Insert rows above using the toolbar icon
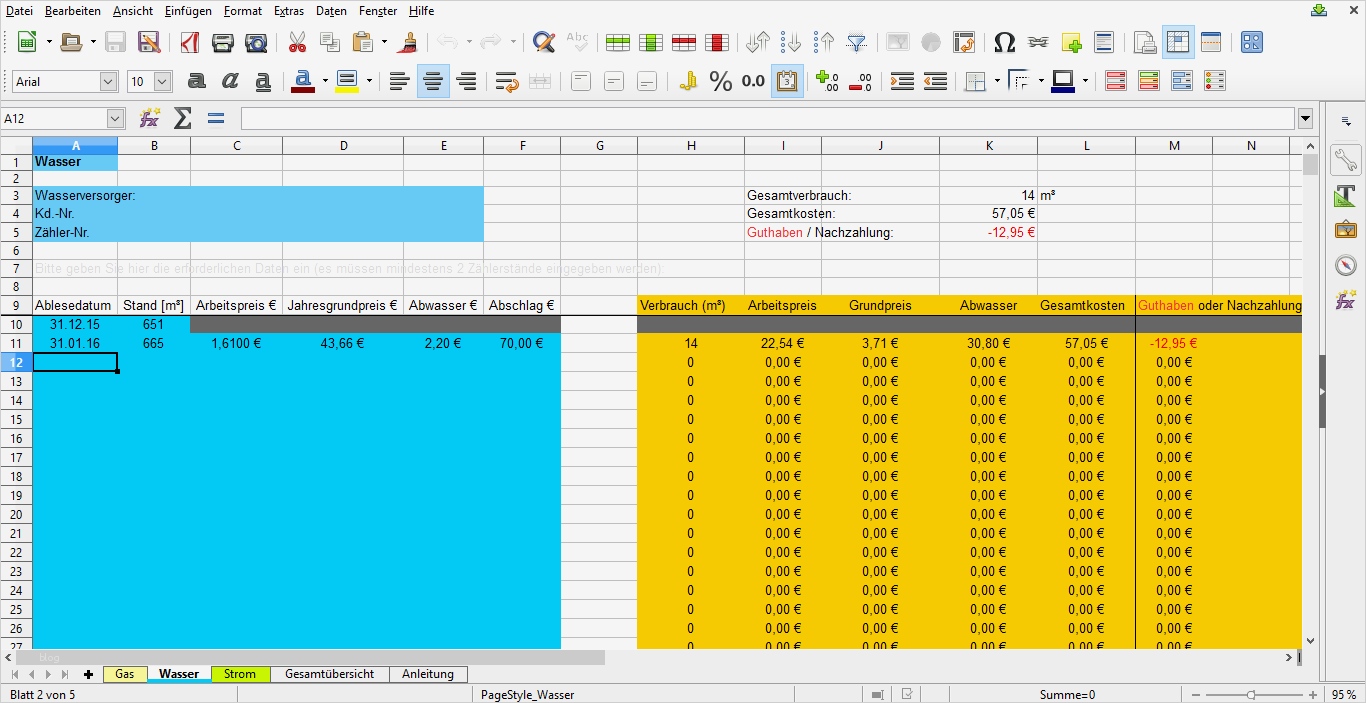Viewport: 1366px width, 703px height. [x=618, y=42]
